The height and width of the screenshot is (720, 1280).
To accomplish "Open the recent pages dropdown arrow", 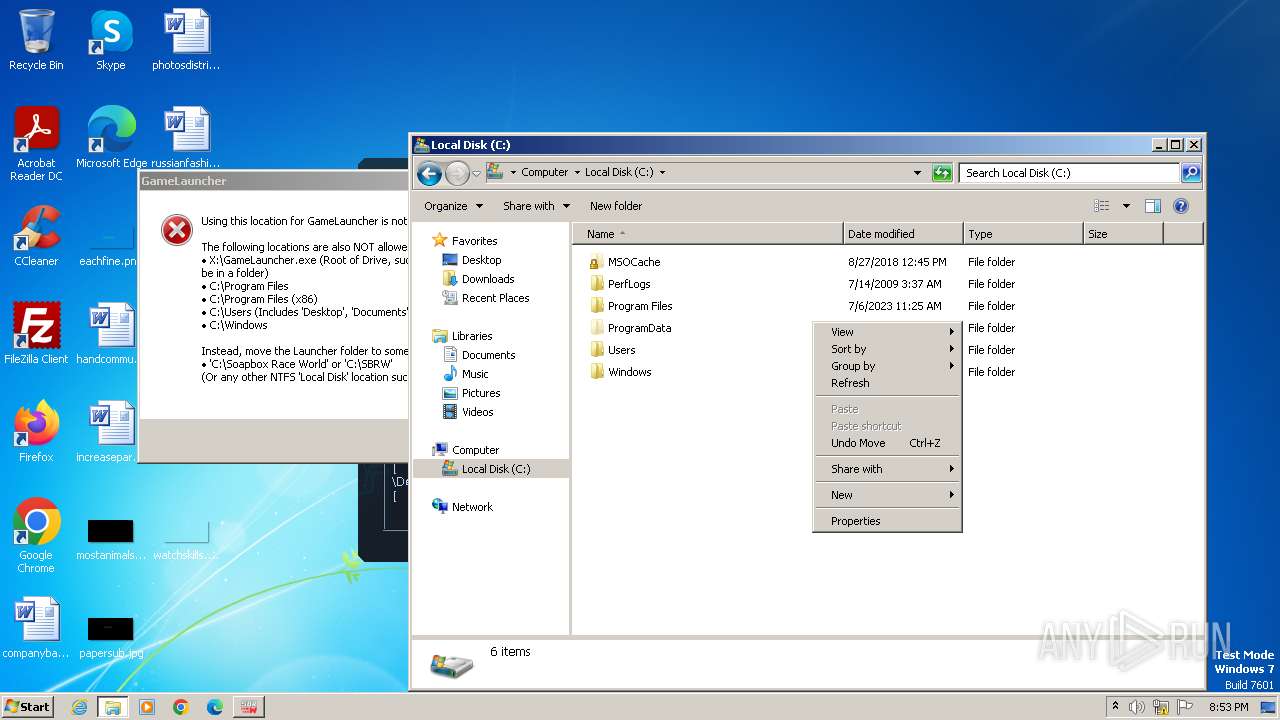I will (x=476, y=173).
